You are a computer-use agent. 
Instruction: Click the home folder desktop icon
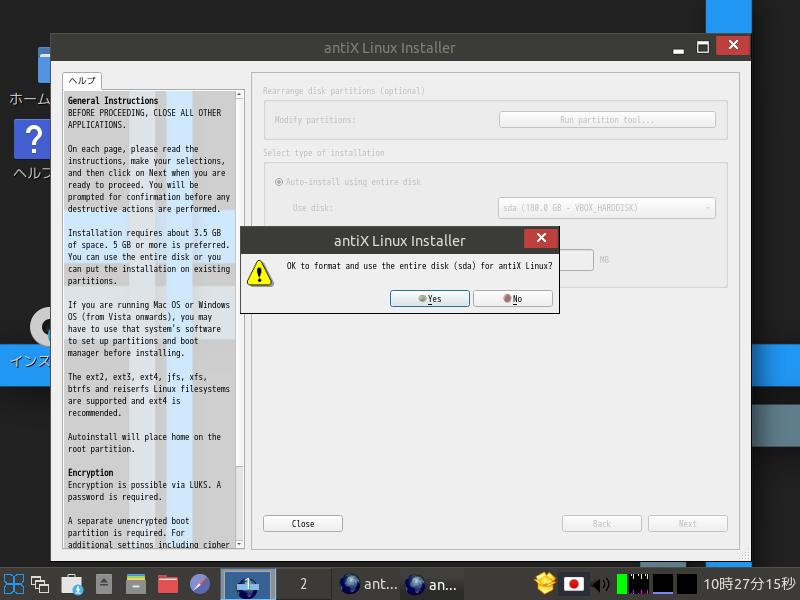point(44,65)
